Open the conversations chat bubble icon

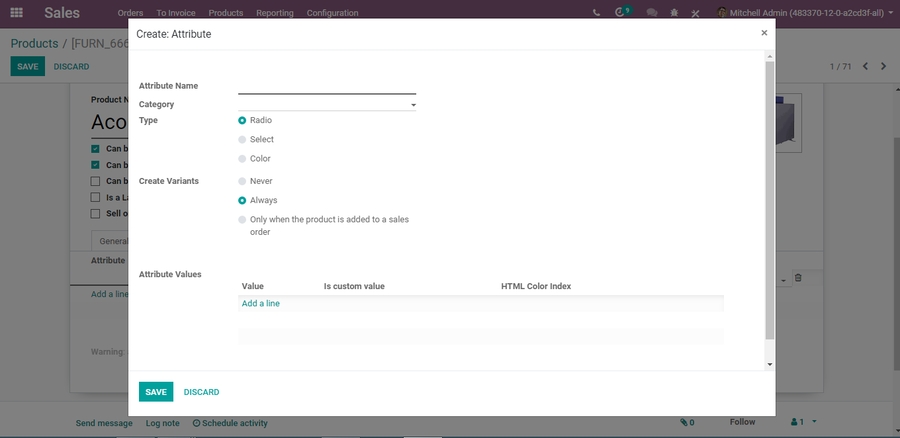pos(652,13)
